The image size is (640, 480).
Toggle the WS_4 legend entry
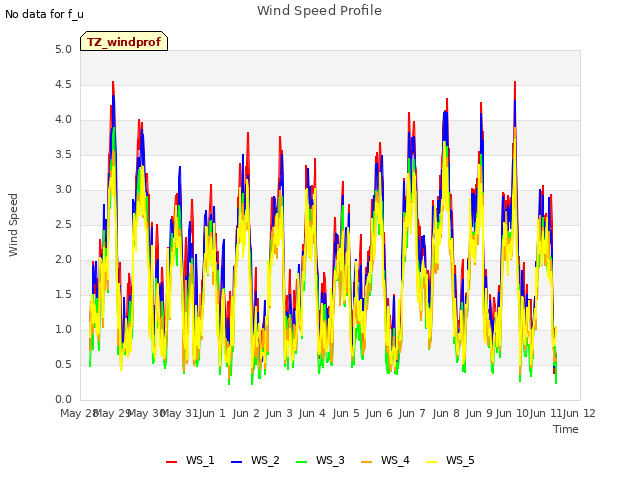385,460
